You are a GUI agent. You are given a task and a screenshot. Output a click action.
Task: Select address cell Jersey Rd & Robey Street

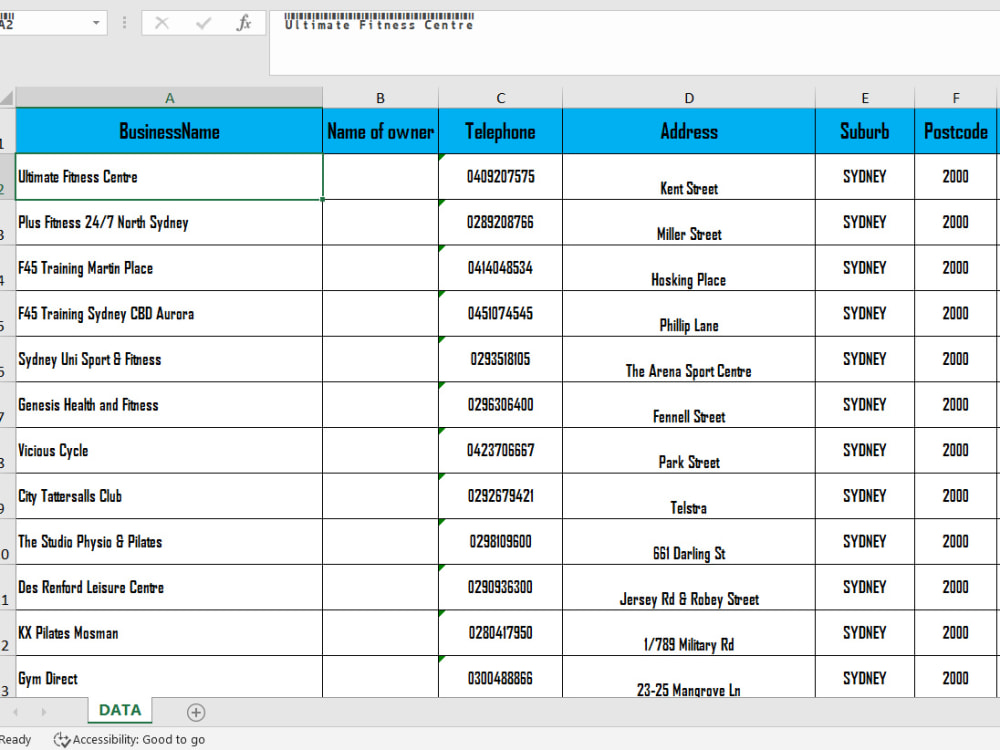[689, 587]
